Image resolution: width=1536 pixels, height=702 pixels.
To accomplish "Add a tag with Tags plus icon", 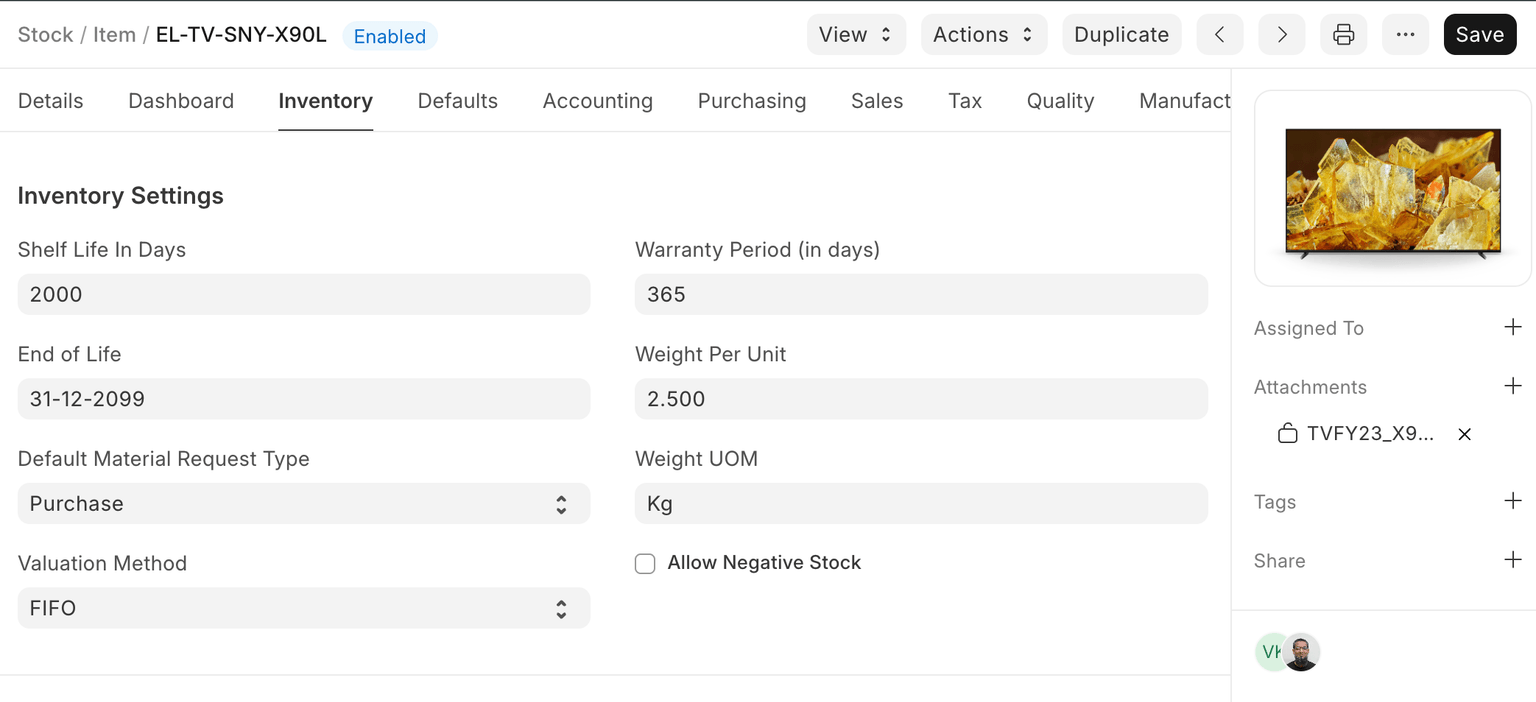I will coord(1513,501).
